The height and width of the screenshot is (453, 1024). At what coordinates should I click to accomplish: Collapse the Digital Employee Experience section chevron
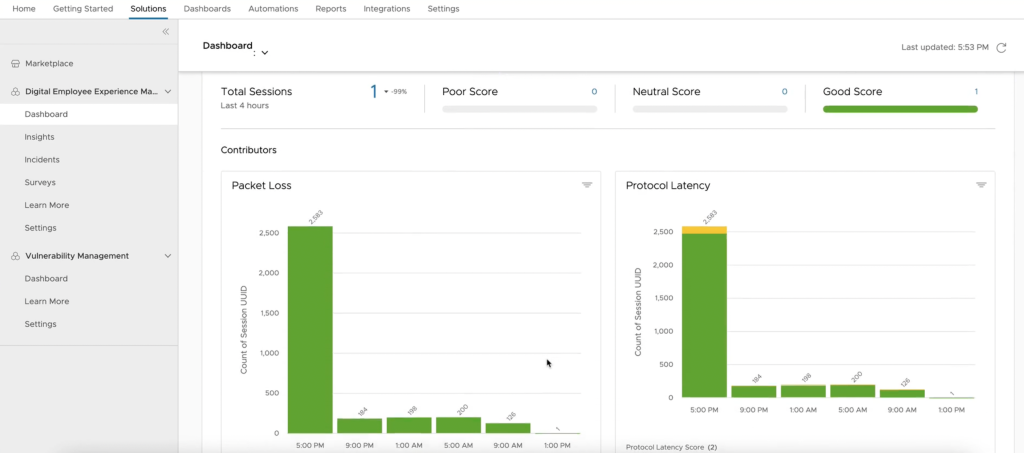(167, 91)
